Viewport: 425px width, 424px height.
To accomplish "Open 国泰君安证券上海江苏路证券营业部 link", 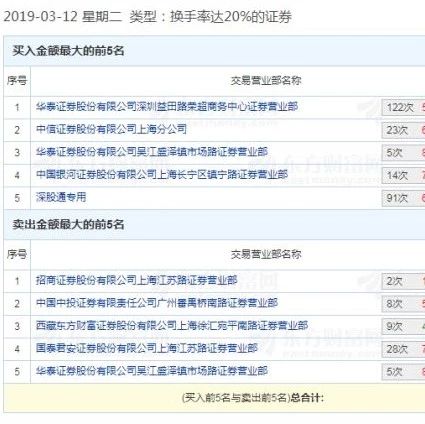I will coord(147,349).
